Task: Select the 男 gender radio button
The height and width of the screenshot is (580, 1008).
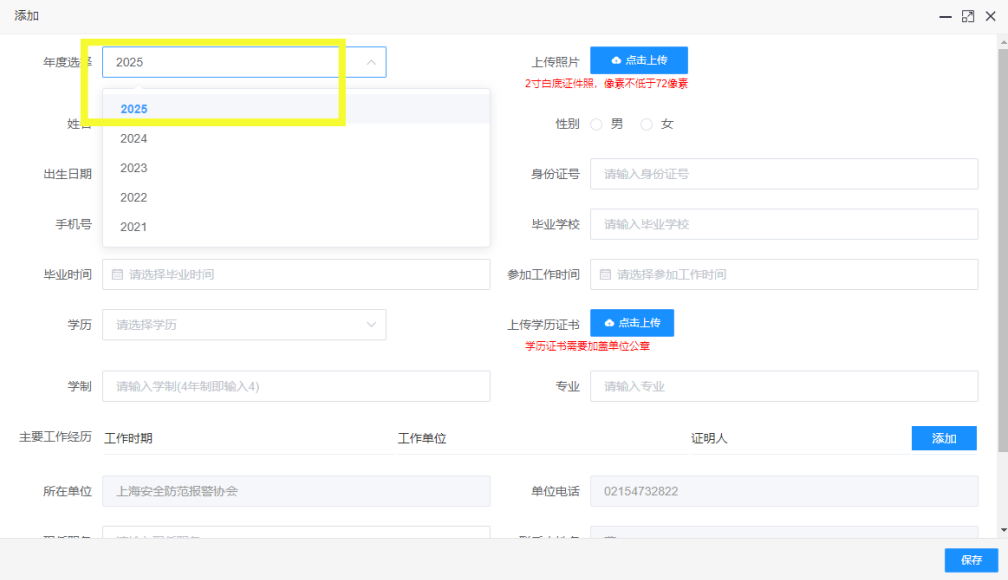Action: tap(597, 124)
